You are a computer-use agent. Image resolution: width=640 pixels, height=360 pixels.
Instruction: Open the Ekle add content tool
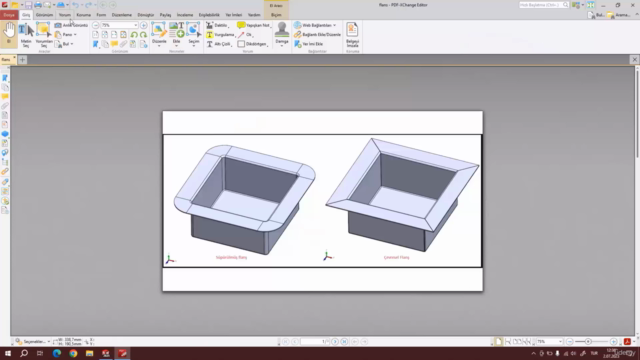[176, 34]
